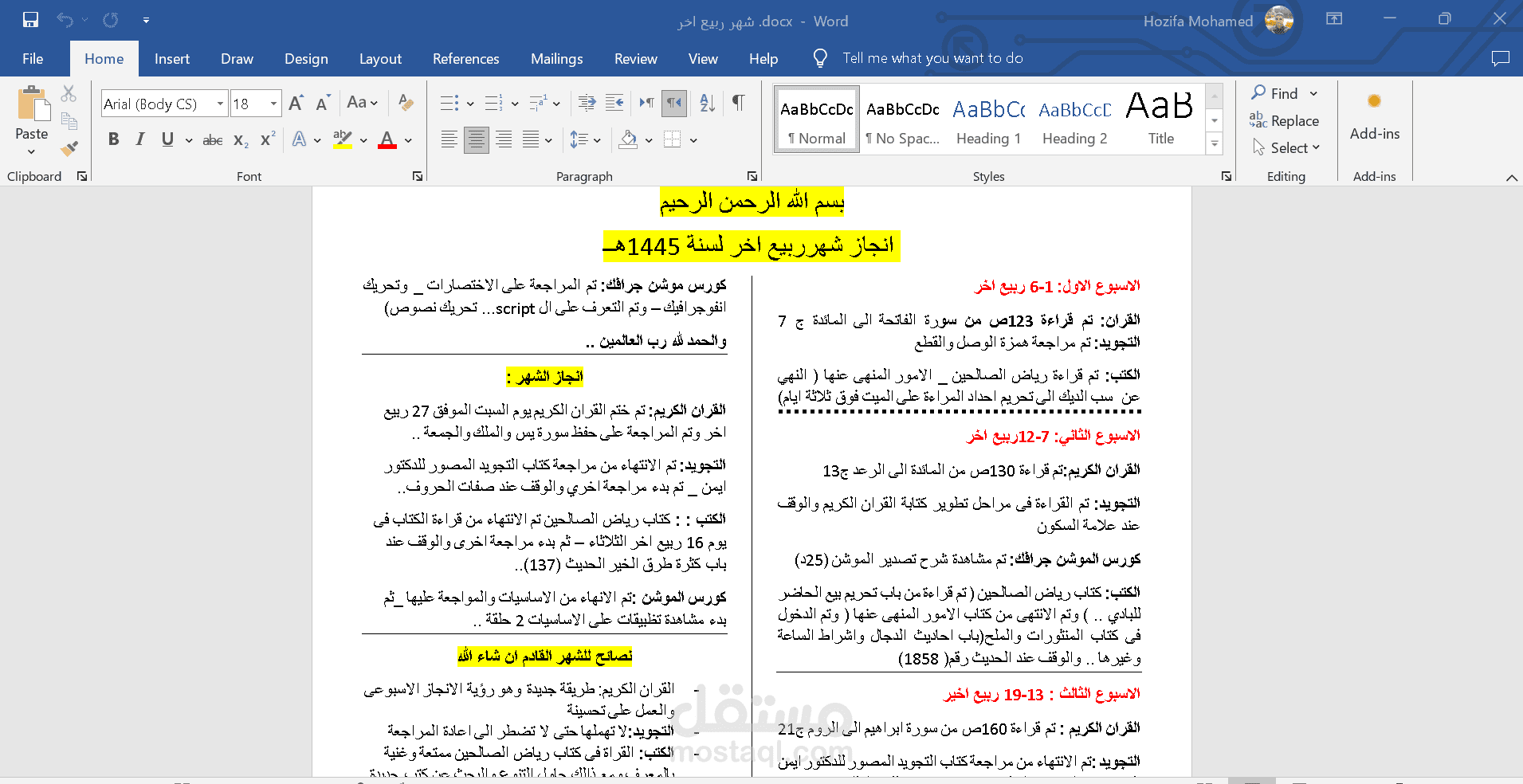
Task: Apply paragraph shading fill color
Action: (x=628, y=140)
